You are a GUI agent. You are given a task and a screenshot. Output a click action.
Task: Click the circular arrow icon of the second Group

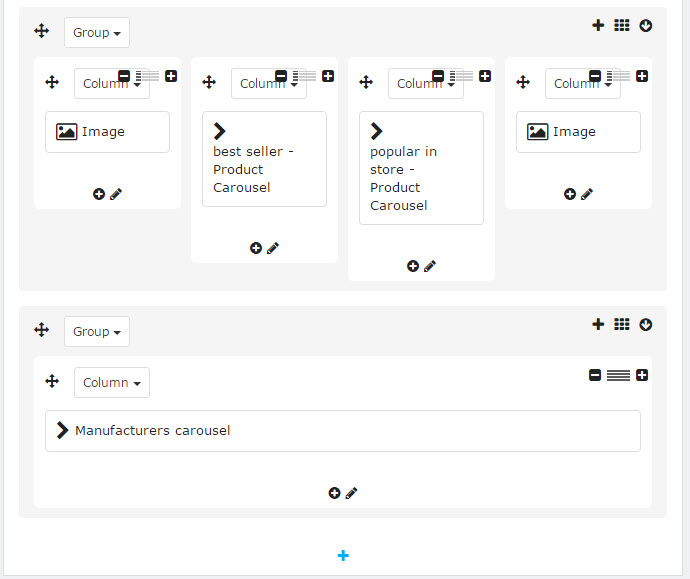pos(646,325)
